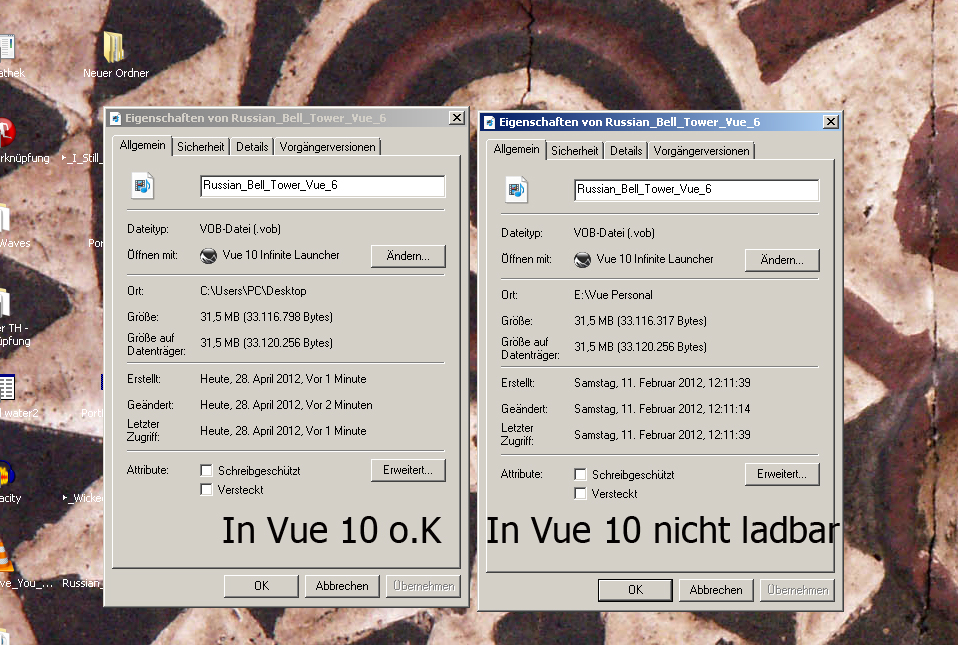Click the Vue 10 launcher icon in the Desktop-location window
The height and width of the screenshot is (645, 958).
tap(208, 256)
